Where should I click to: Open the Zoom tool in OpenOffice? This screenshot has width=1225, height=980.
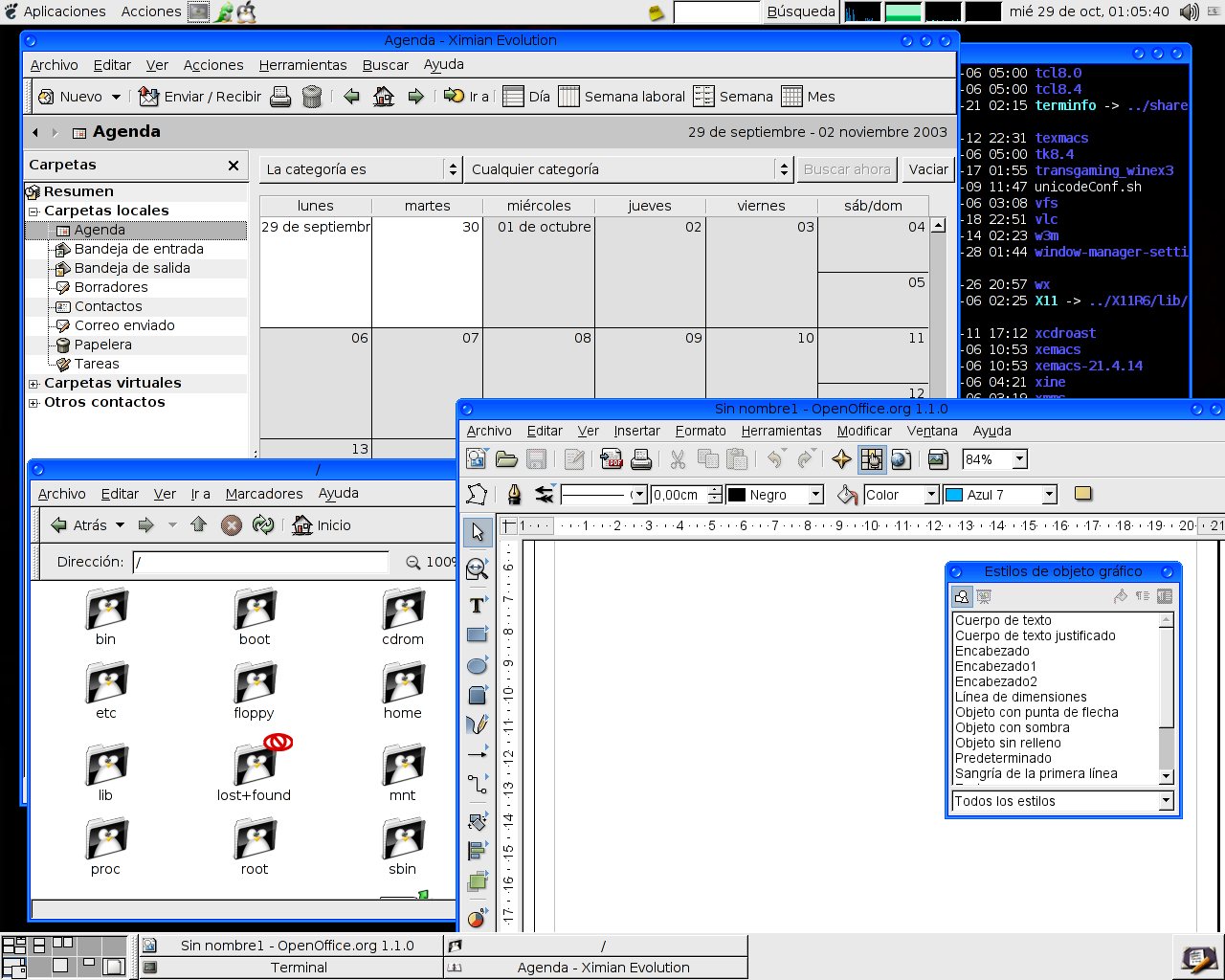(x=477, y=569)
